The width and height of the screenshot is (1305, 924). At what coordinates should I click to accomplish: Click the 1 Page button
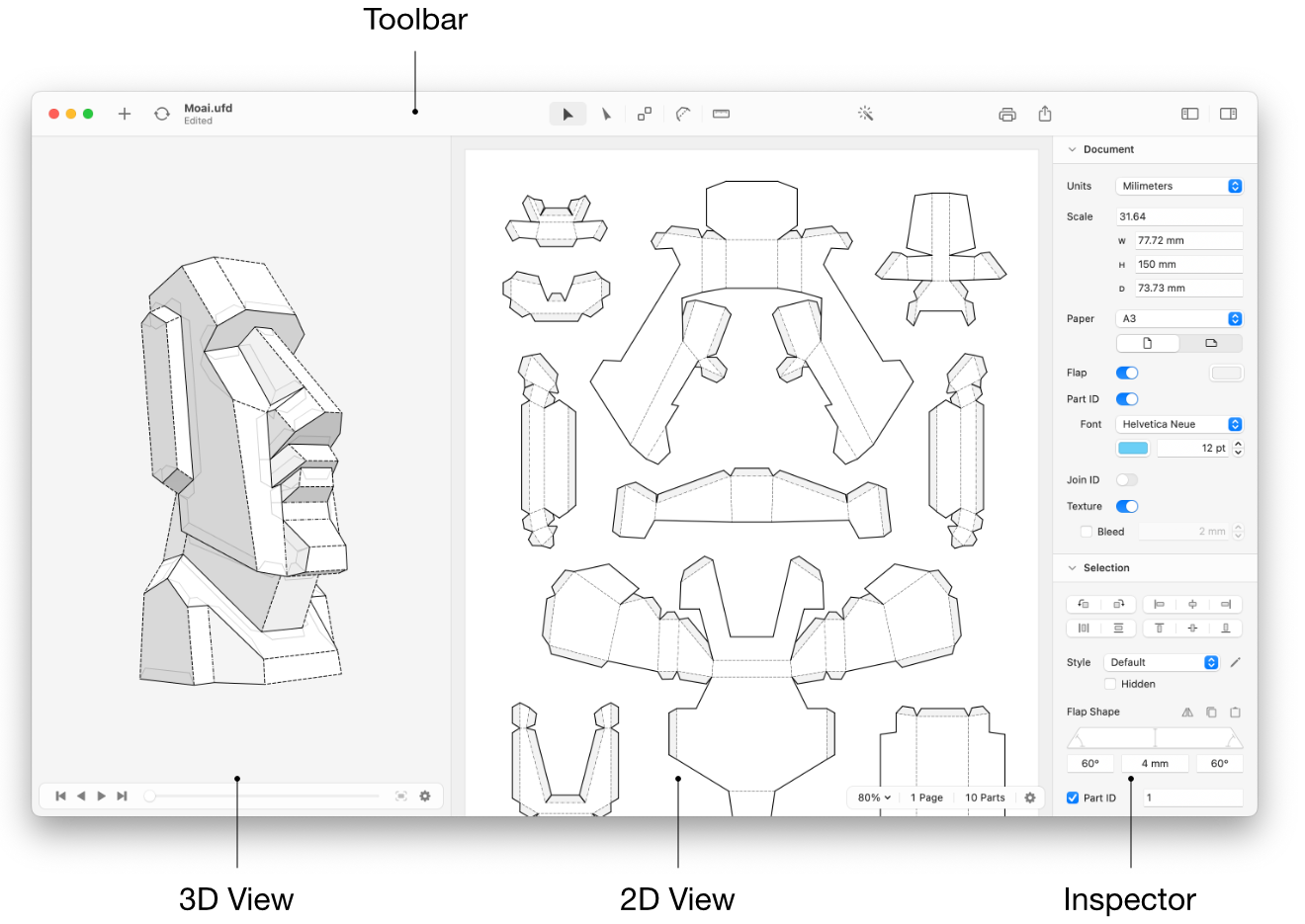(x=926, y=798)
